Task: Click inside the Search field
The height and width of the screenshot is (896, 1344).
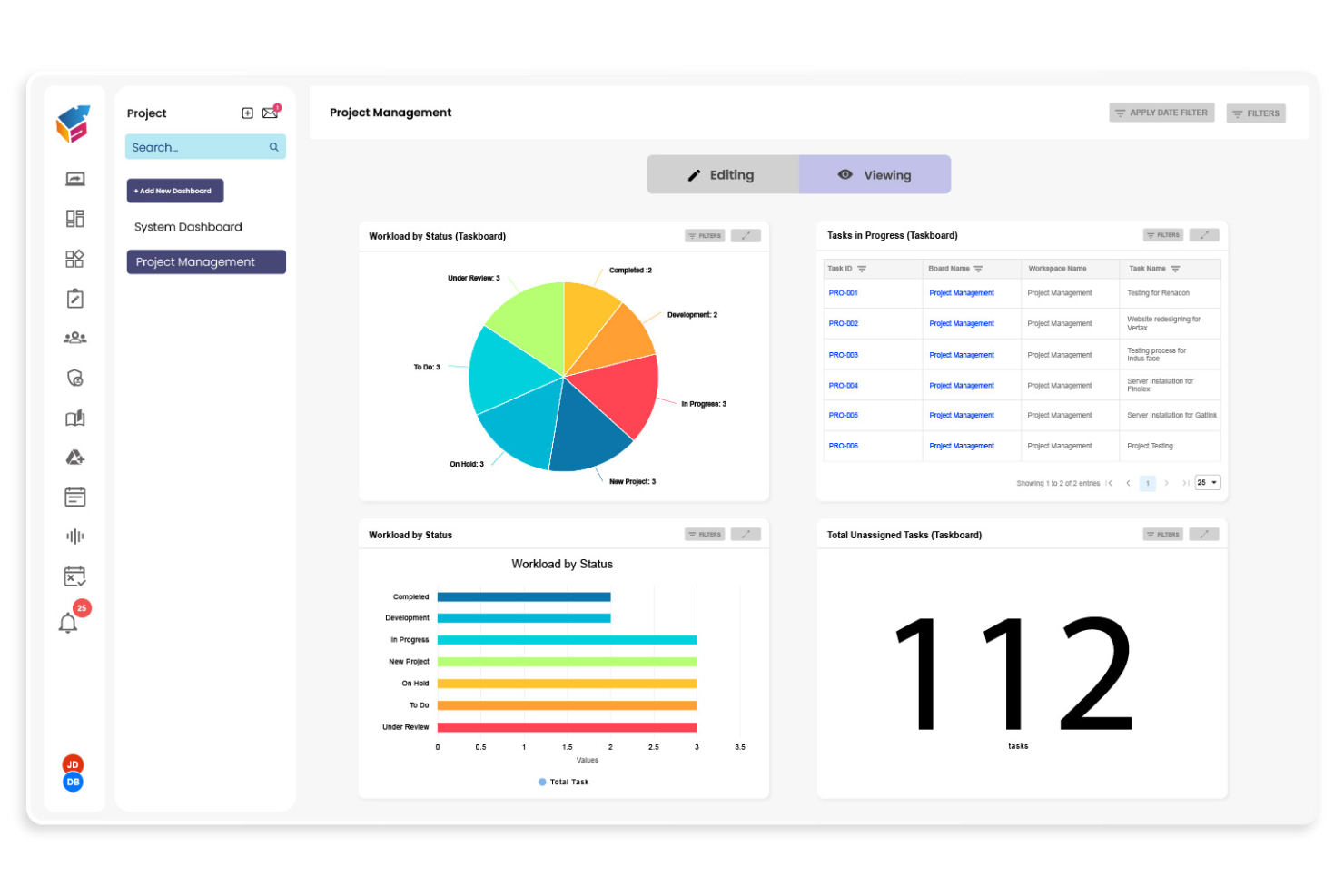Action: click(x=195, y=146)
